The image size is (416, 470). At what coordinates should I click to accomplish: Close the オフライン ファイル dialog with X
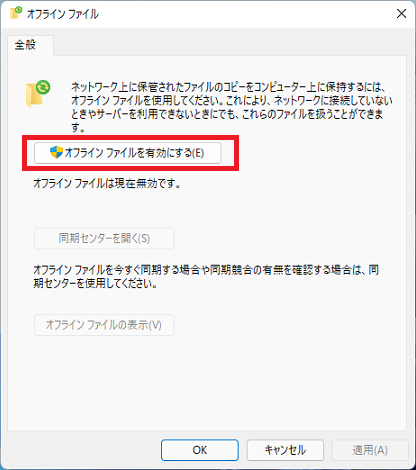tap(401, 14)
